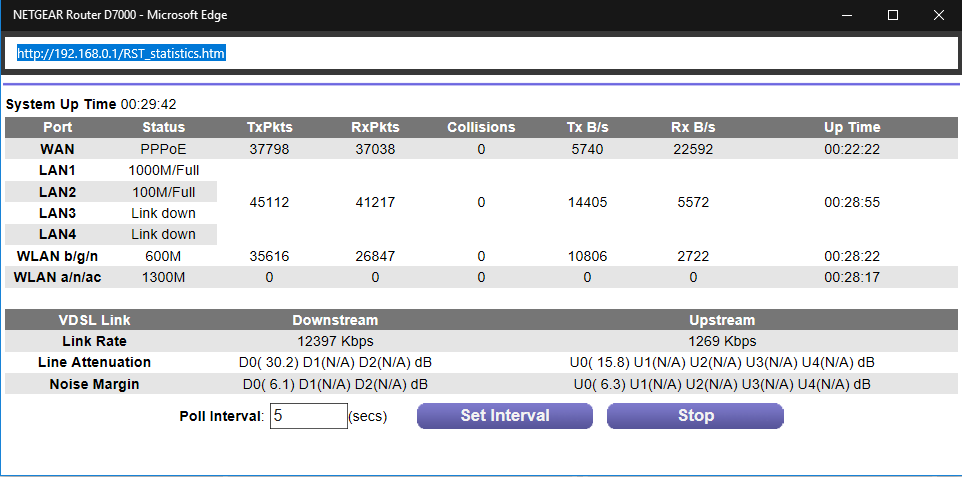Click the Status column header
This screenshot has width=962, height=477.
pyautogui.click(x=163, y=127)
